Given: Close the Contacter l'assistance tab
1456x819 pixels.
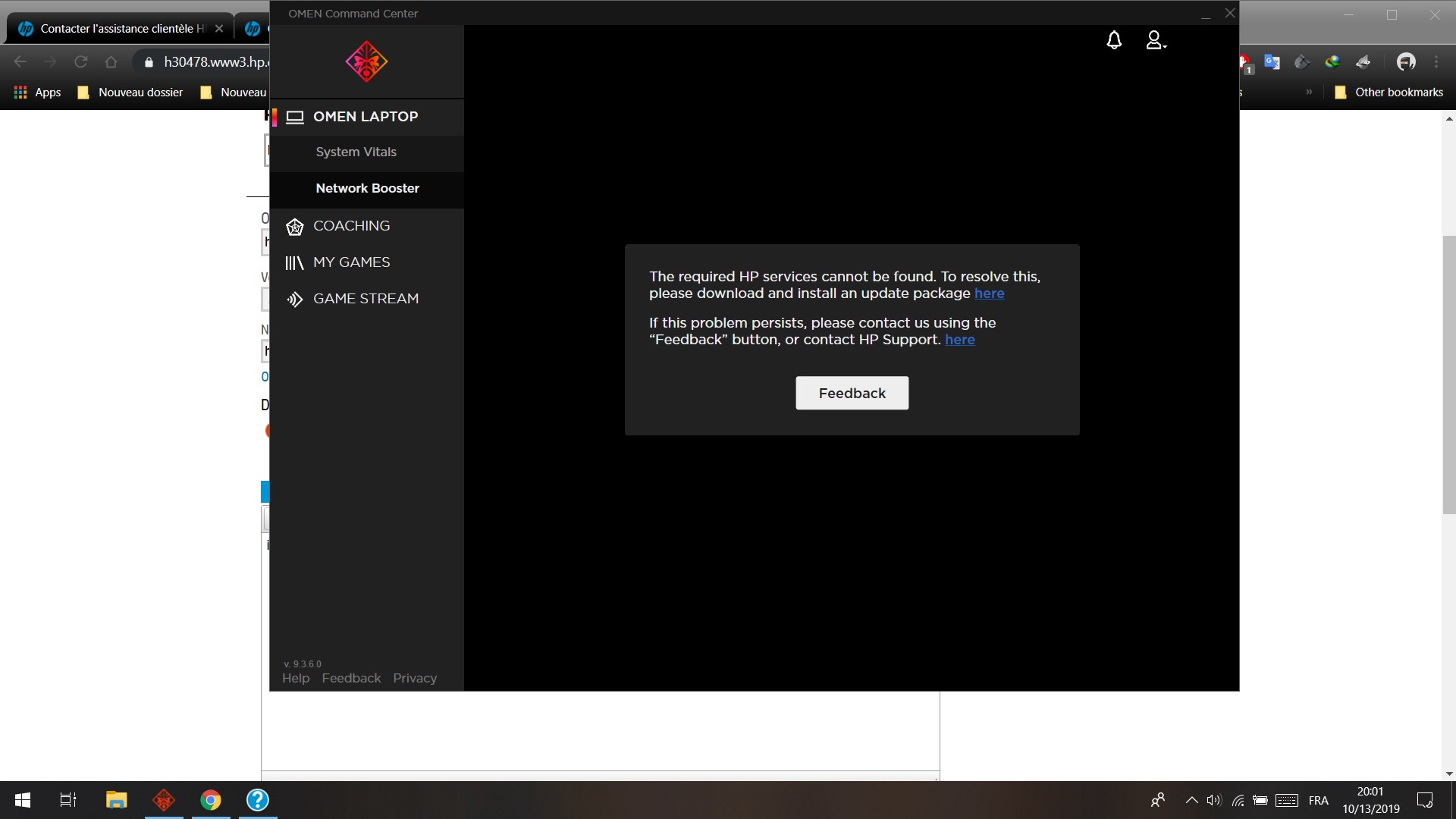Looking at the screenshot, I should click(x=219, y=29).
